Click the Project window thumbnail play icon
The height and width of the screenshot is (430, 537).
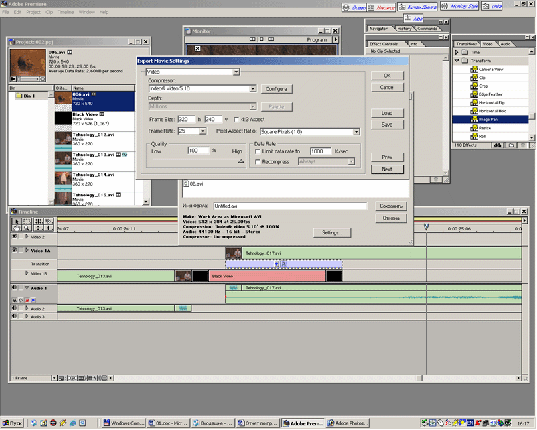[13, 79]
